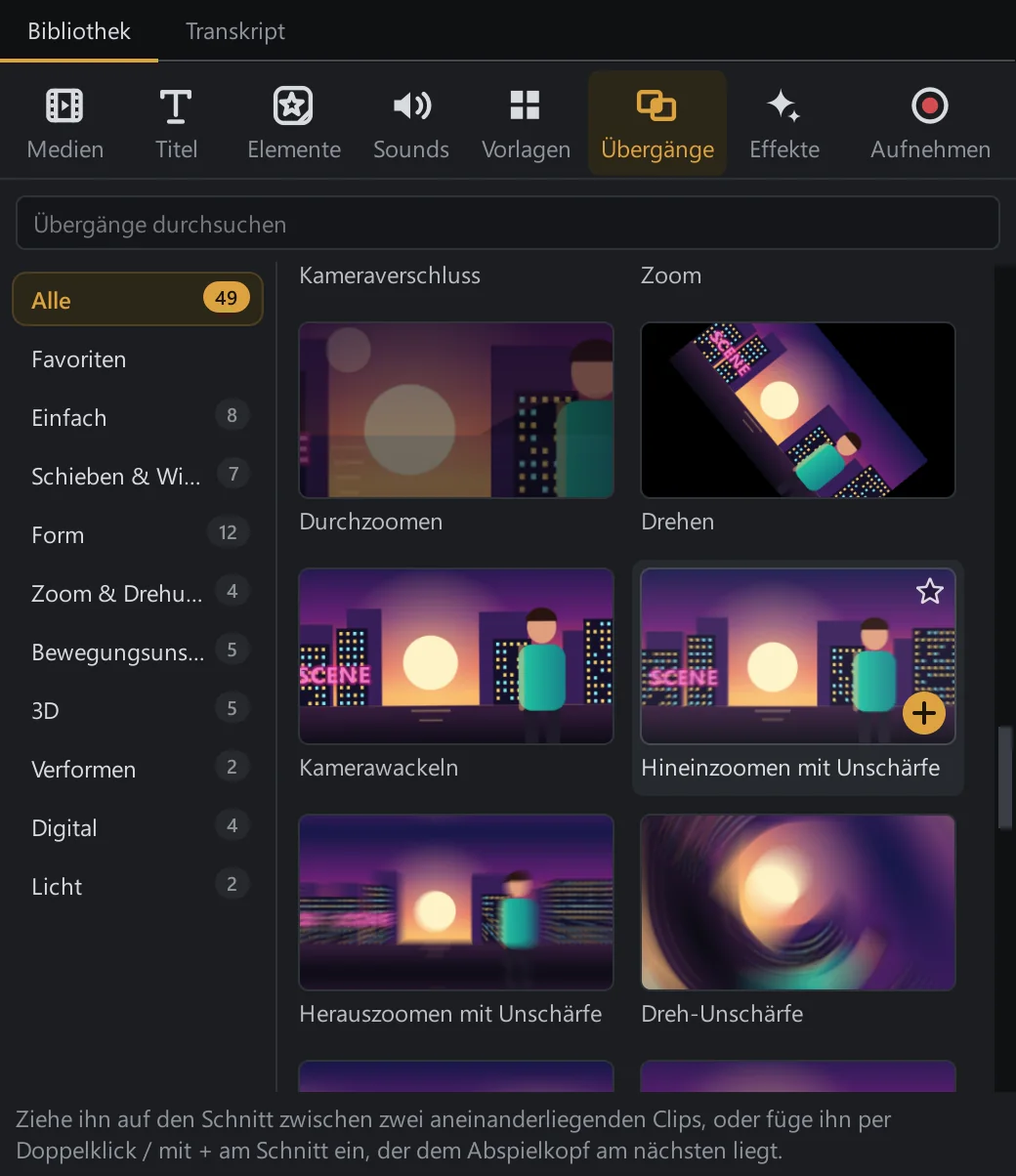The height and width of the screenshot is (1176, 1016).
Task: Select the Dreh-Unschärfe transition thumbnail
Action: click(x=798, y=903)
